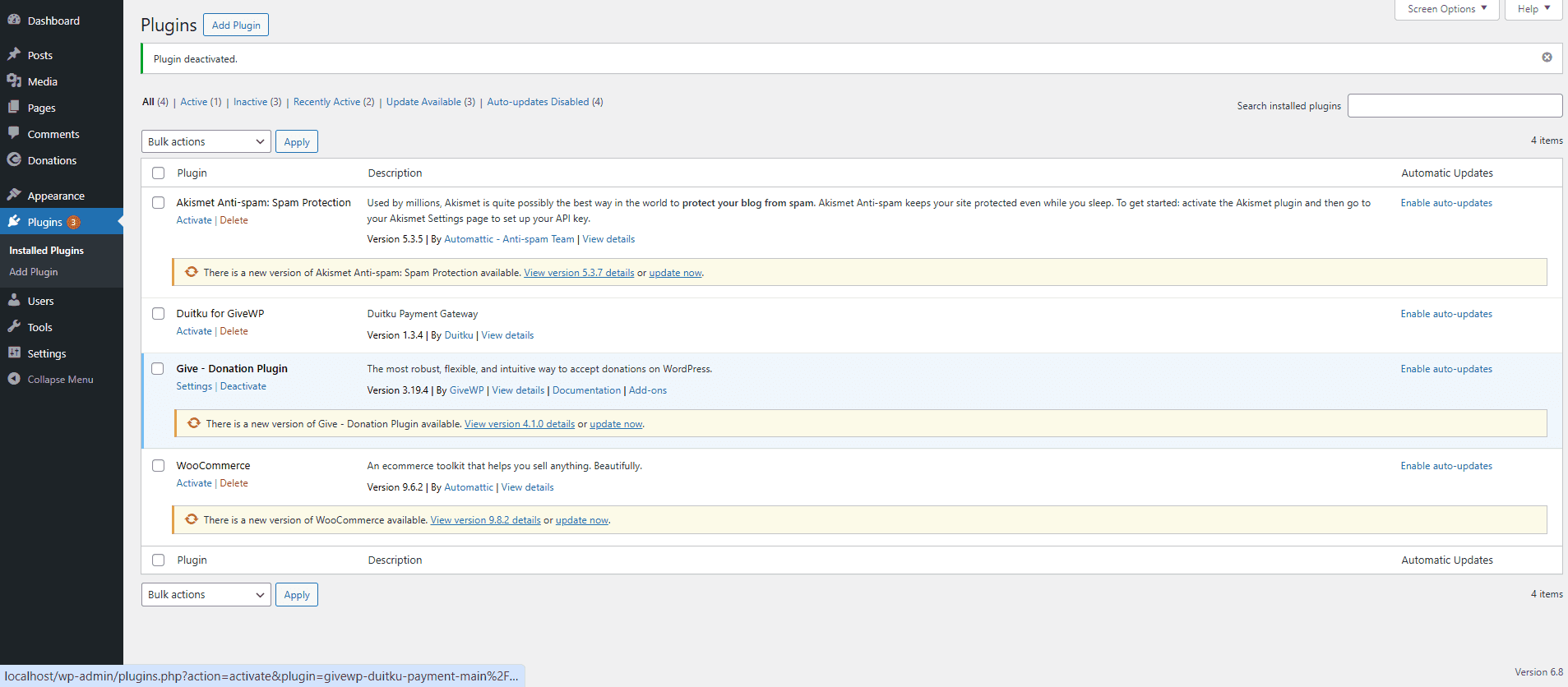Click the Collapse Menu arrow icon
The image size is (1568, 687).
[14, 379]
